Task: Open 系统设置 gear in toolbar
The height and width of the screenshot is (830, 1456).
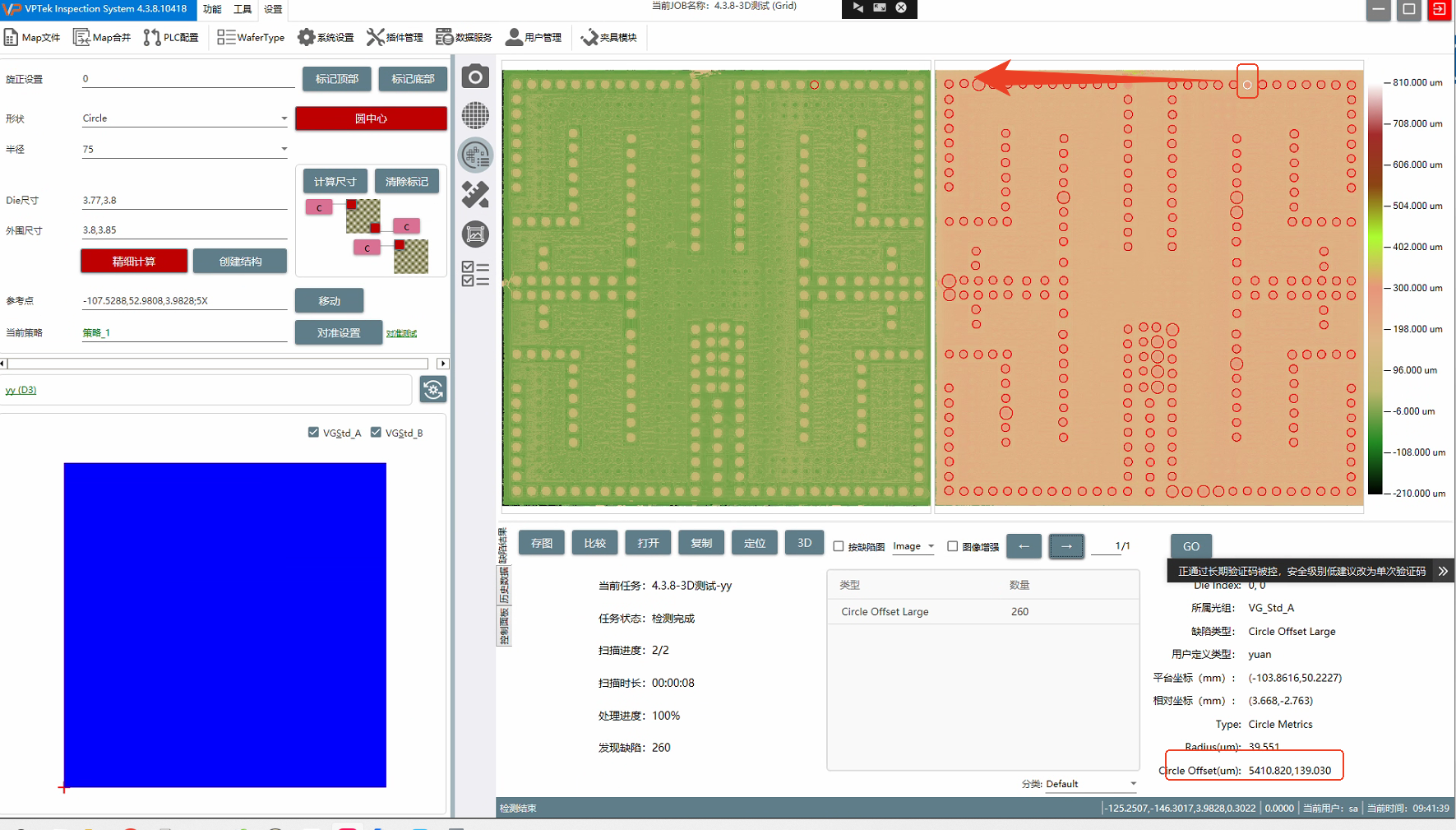Action: [x=326, y=37]
